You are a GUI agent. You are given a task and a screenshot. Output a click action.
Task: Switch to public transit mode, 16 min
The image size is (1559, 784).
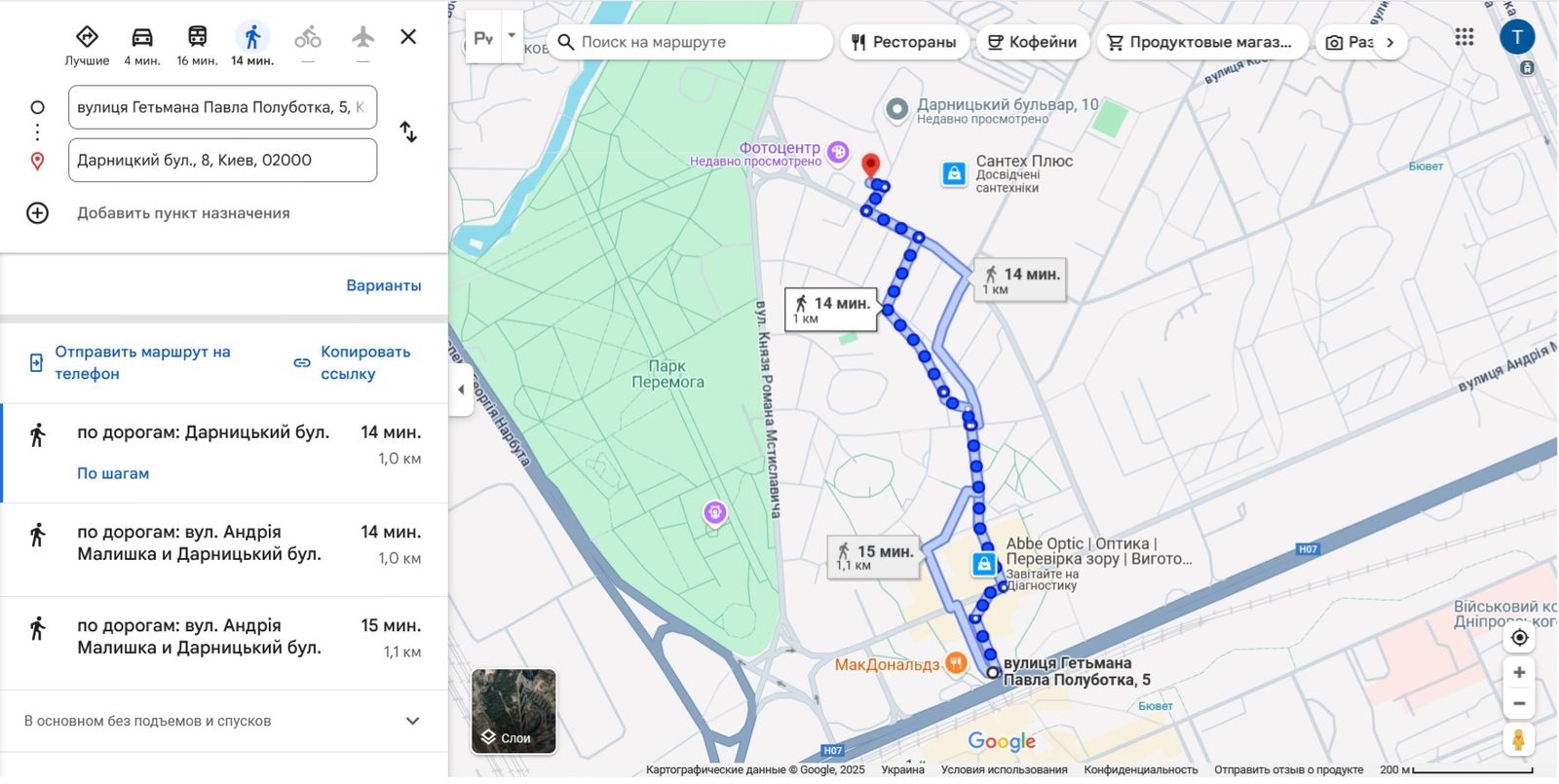pyautogui.click(x=197, y=45)
